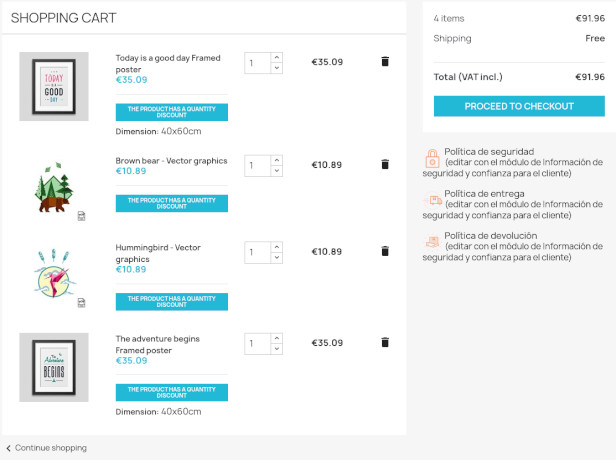Increase quantity of Today is a good day poster
The height and width of the screenshot is (460, 616).
click(277, 57)
